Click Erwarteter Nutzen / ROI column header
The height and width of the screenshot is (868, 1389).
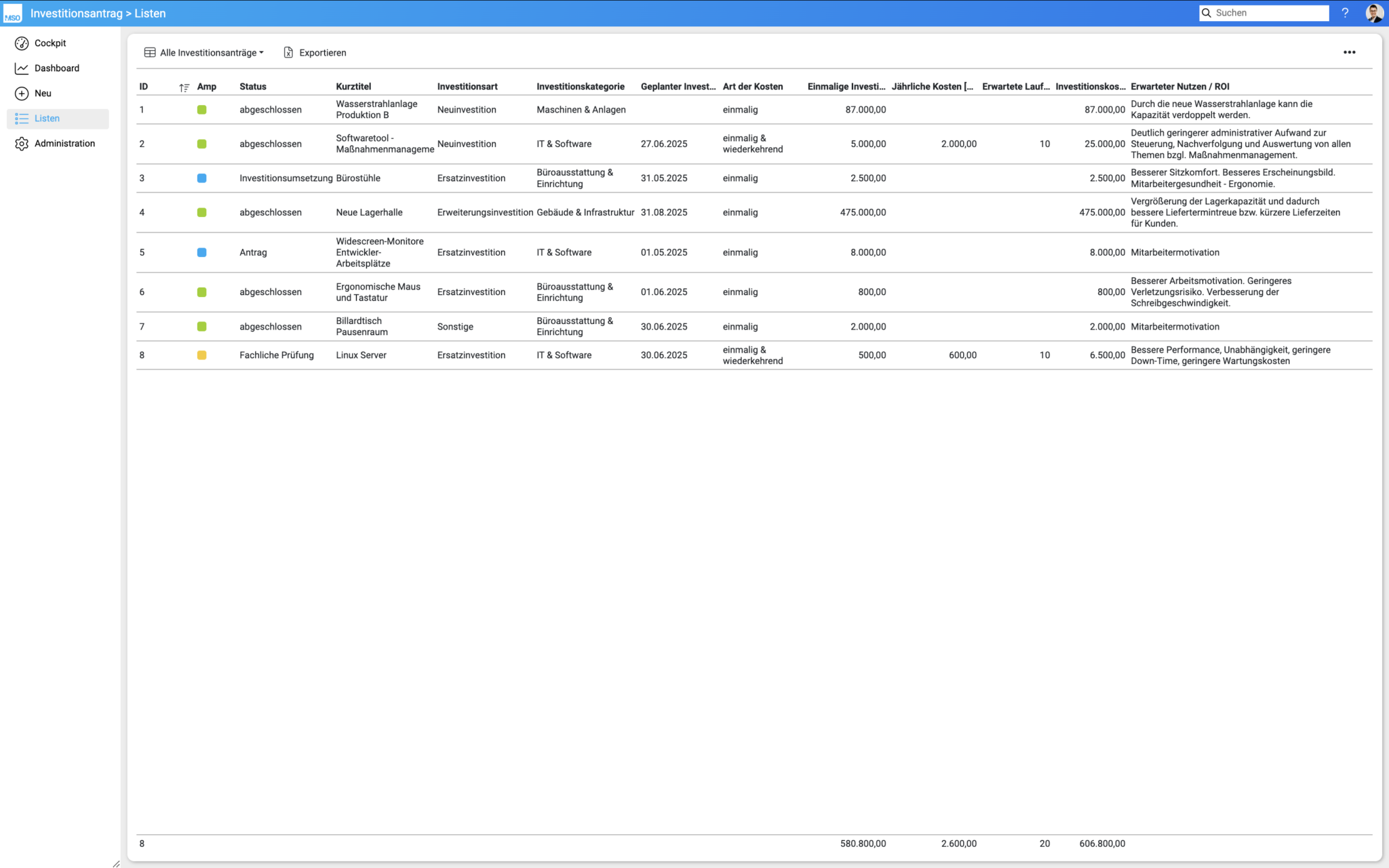click(1180, 87)
